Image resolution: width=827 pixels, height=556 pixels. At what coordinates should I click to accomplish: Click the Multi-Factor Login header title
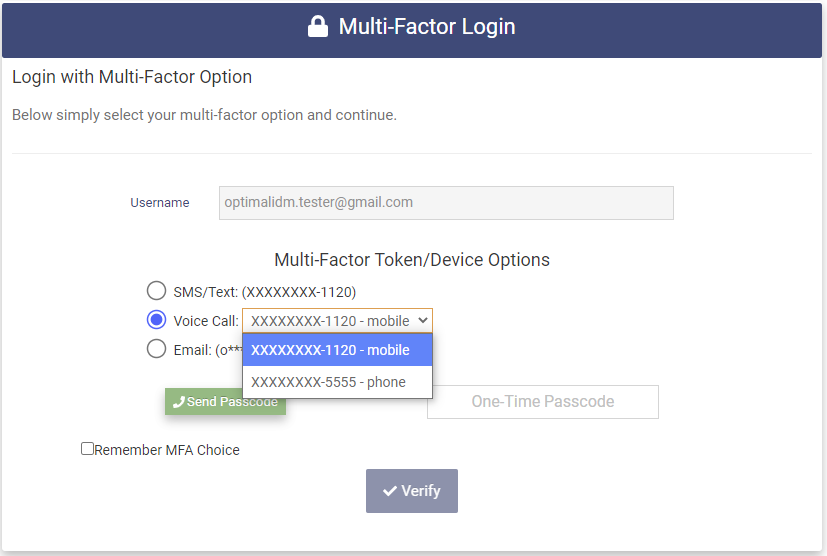coord(427,27)
